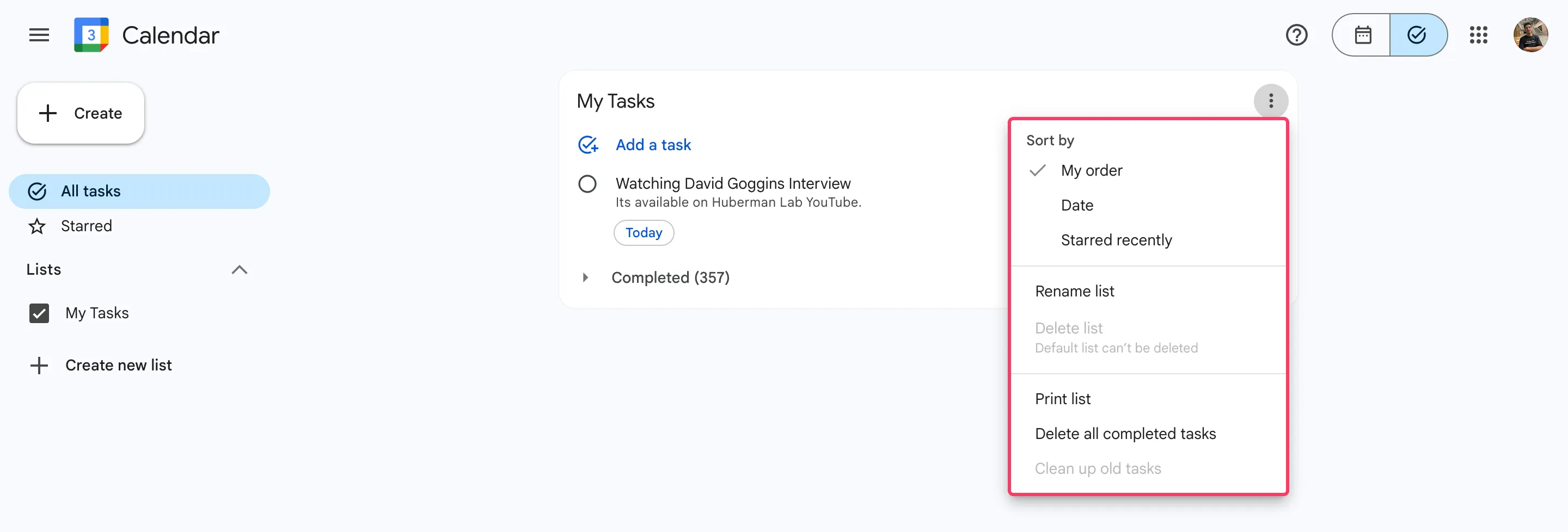Click the My Tasks list title
The height and width of the screenshot is (532, 1568).
point(615,101)
